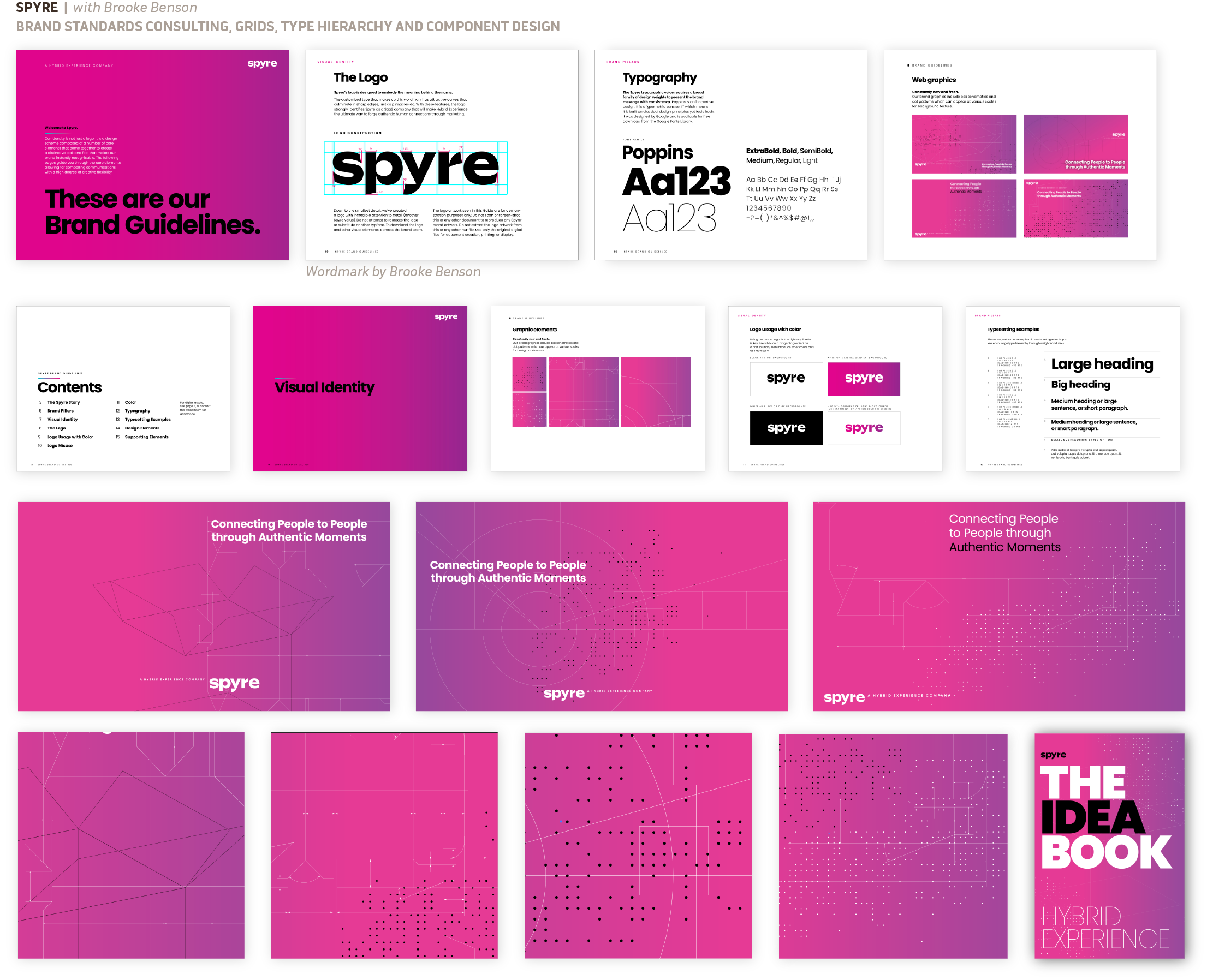Click the Wordmark by Brooke Benson caption

pos(393,272)
